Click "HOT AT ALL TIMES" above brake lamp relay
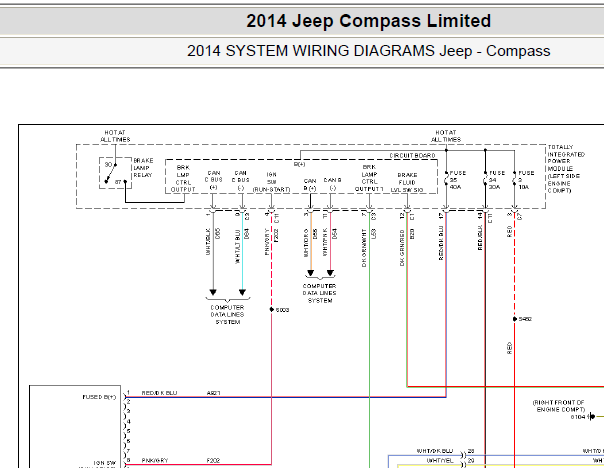This screenshot has height=468, width=604. click(x=115, y=136)
